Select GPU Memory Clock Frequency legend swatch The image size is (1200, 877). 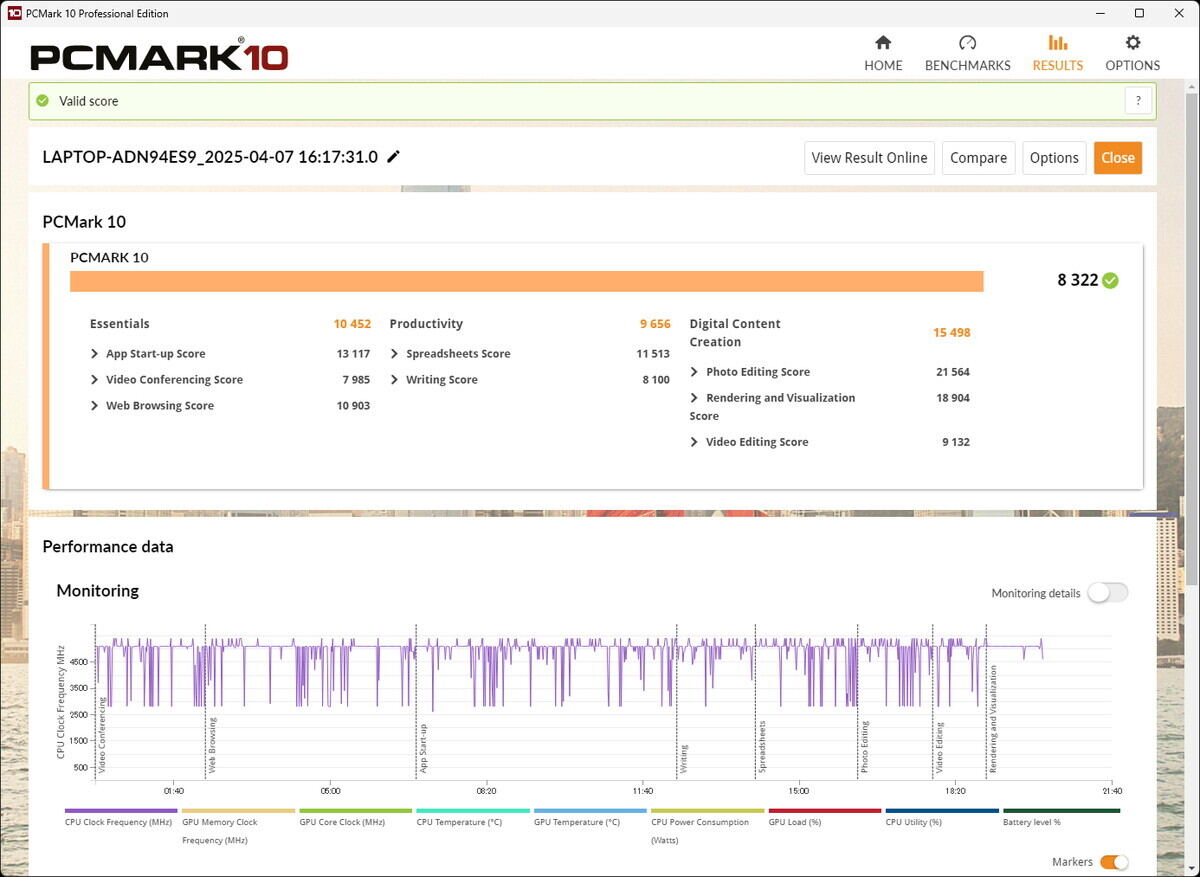click(238, 811)
